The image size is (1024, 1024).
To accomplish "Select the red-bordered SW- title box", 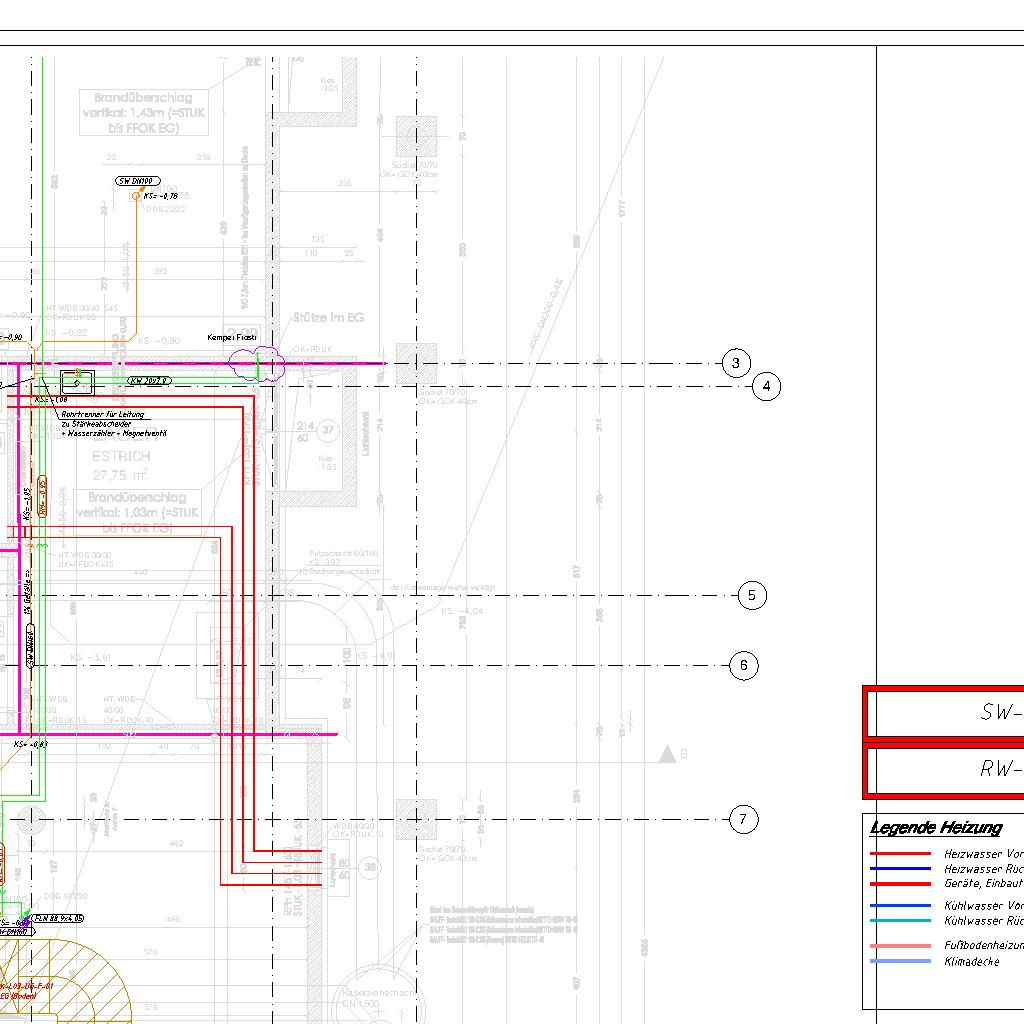I will tap(945, 713).
